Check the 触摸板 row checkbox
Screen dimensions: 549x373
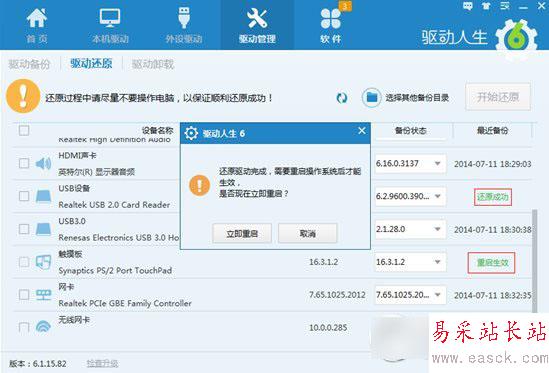[x=24, y=262]
